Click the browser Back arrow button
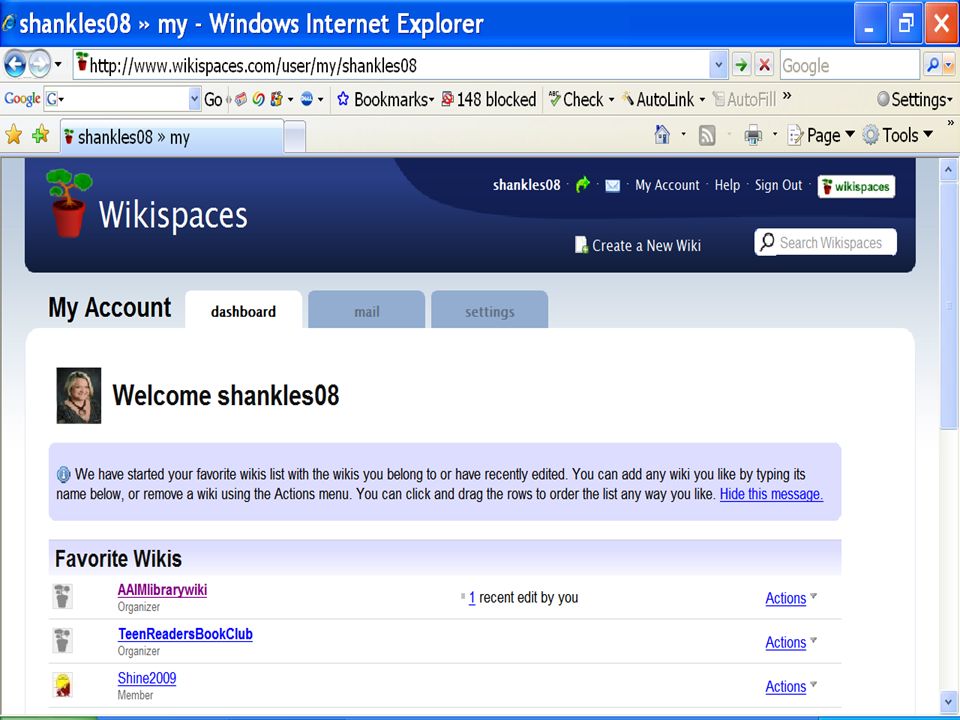 15,64
